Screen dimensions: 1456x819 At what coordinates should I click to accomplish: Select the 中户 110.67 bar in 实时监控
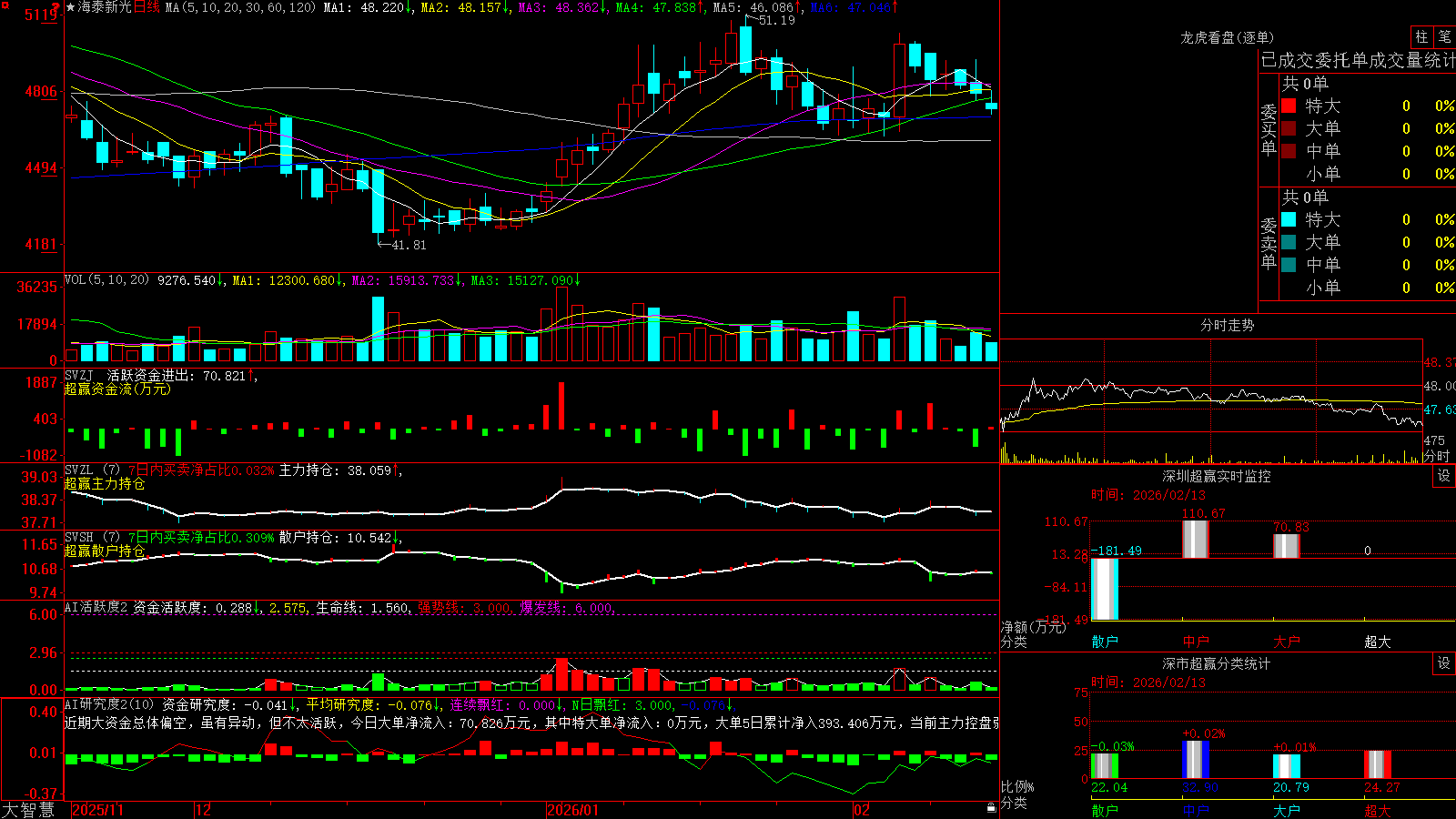point(1196,539)
